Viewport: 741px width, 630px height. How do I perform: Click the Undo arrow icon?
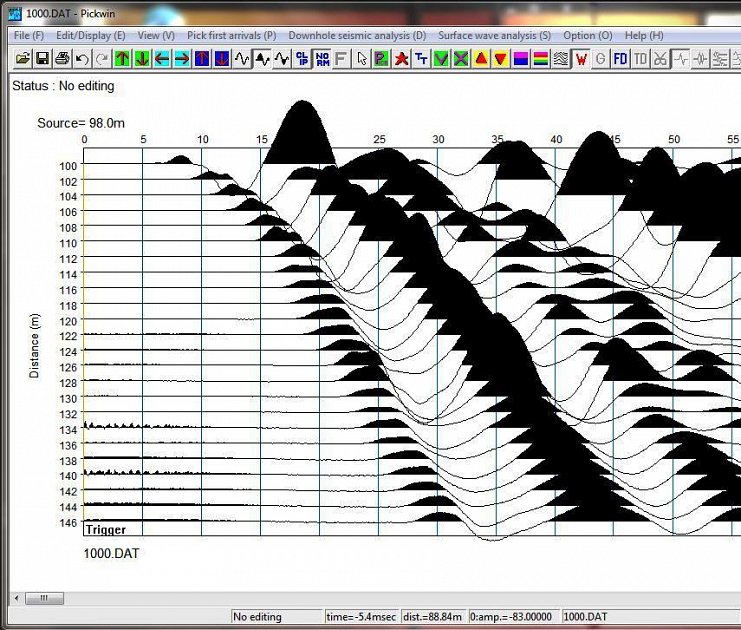point(82,59)
